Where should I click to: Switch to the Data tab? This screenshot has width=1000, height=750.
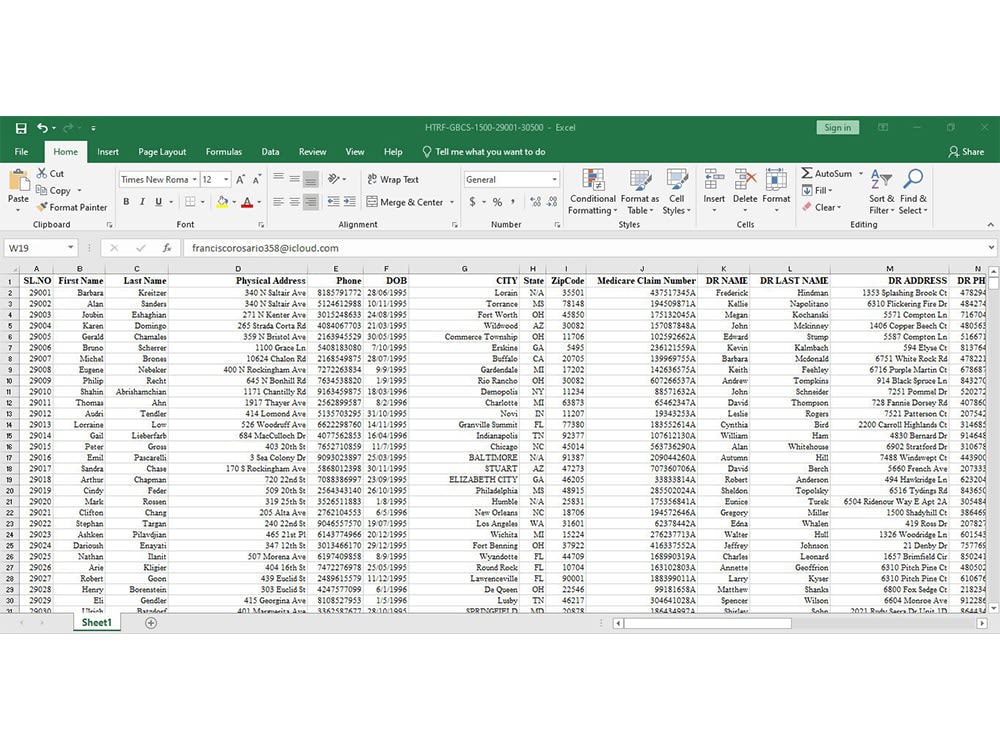270,152
